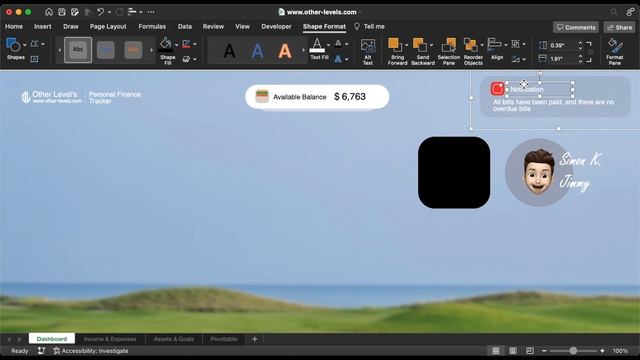Zoom in with the plus button
Screen dimensions: 640x360
coord(602,351)
